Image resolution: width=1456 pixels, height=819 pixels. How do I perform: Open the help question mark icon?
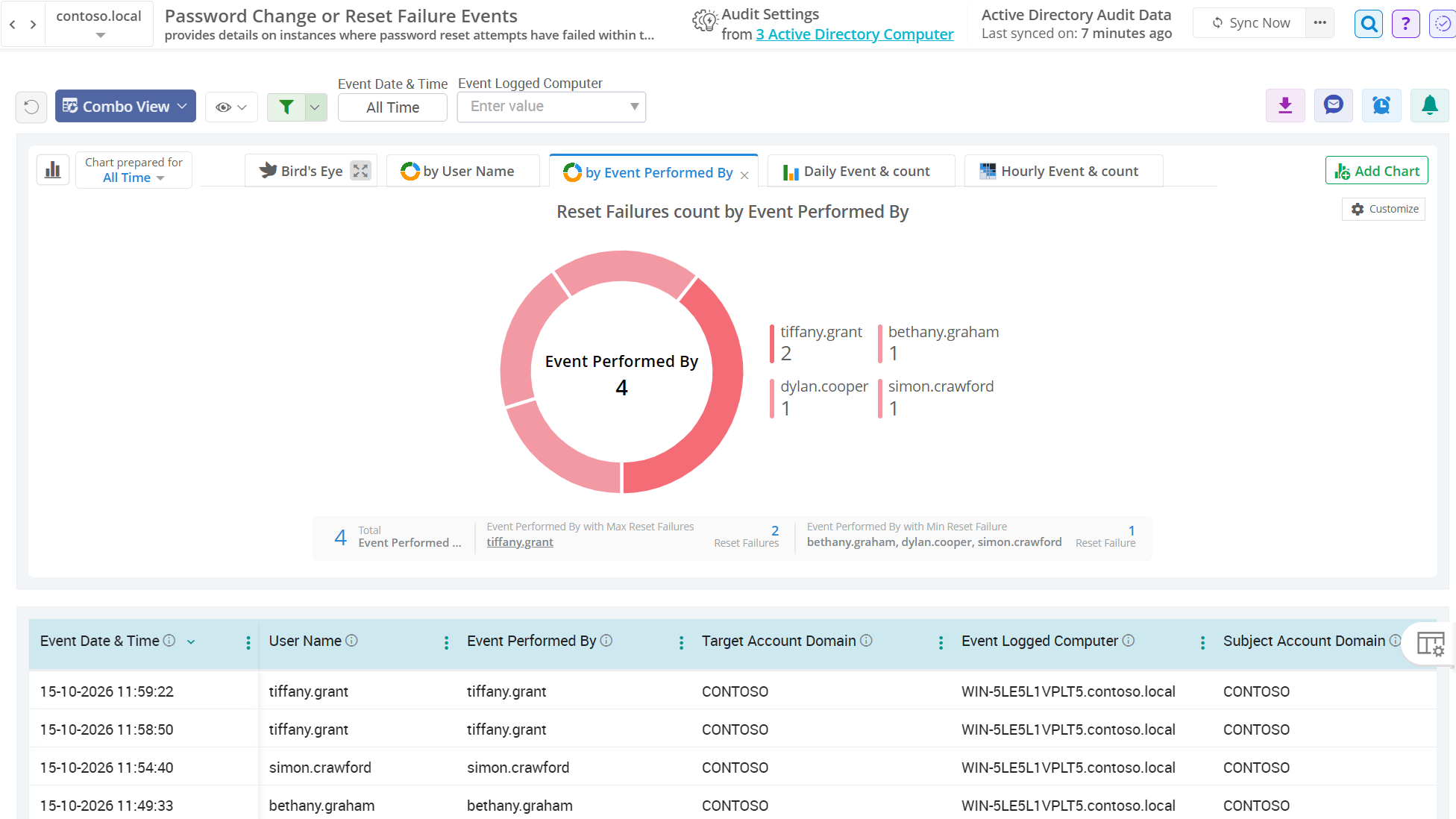(x=1405, y=24)
